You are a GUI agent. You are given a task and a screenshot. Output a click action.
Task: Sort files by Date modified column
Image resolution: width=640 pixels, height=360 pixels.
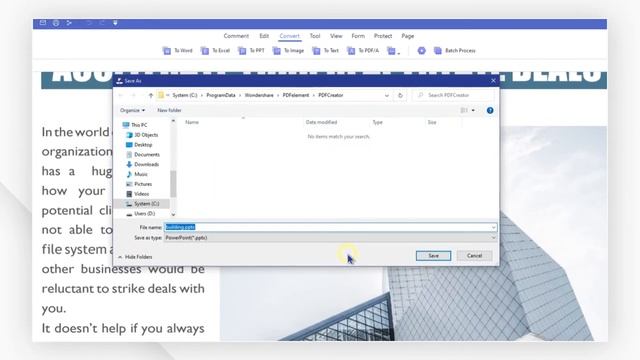(321, 122)
